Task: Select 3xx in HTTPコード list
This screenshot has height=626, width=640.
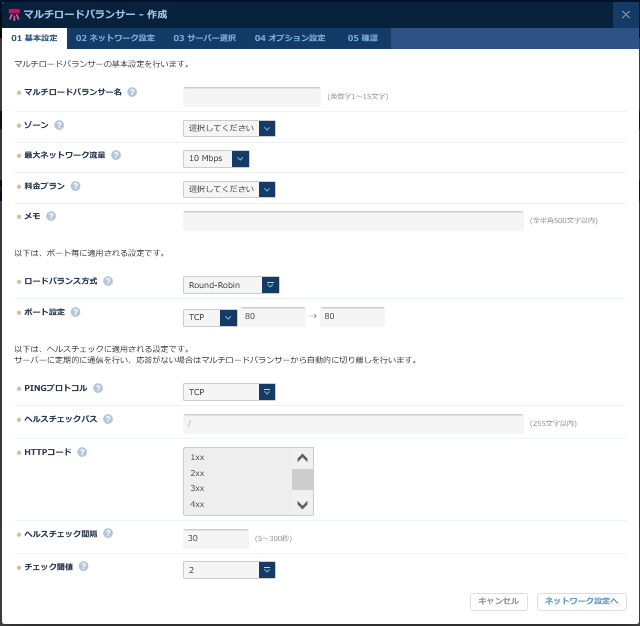Action: tap(238, 488)
